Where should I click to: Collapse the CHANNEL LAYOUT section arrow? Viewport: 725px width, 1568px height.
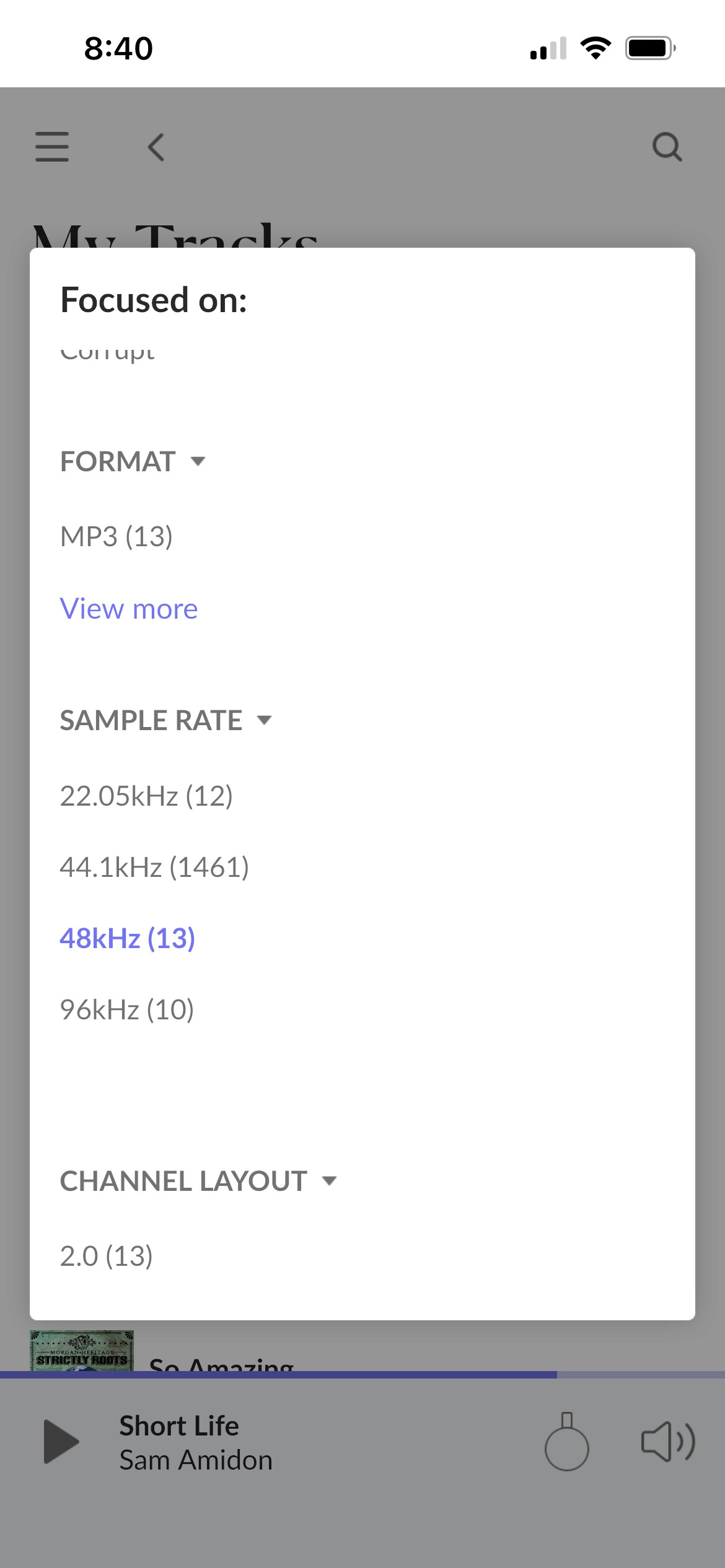point(330,1181)
